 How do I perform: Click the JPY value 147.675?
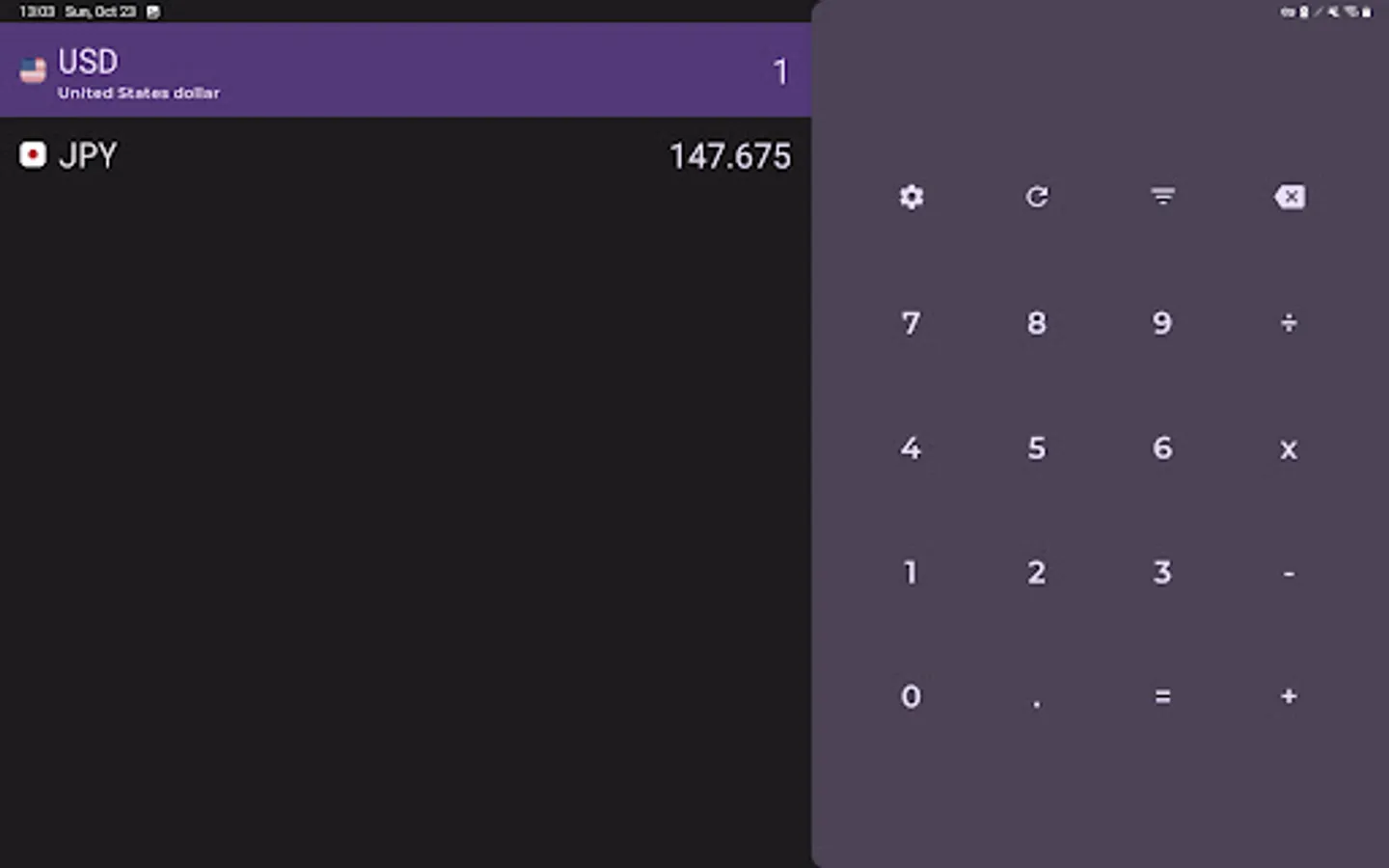click(x=730, y=156)
